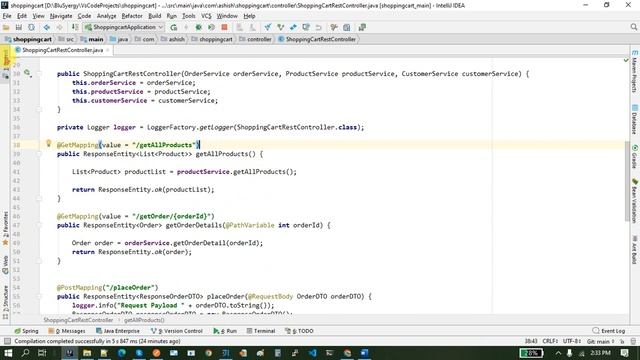Collapse placeOrder method fold at line 55
The height and width of the screenshot is (360, 640).
point(39,296)
